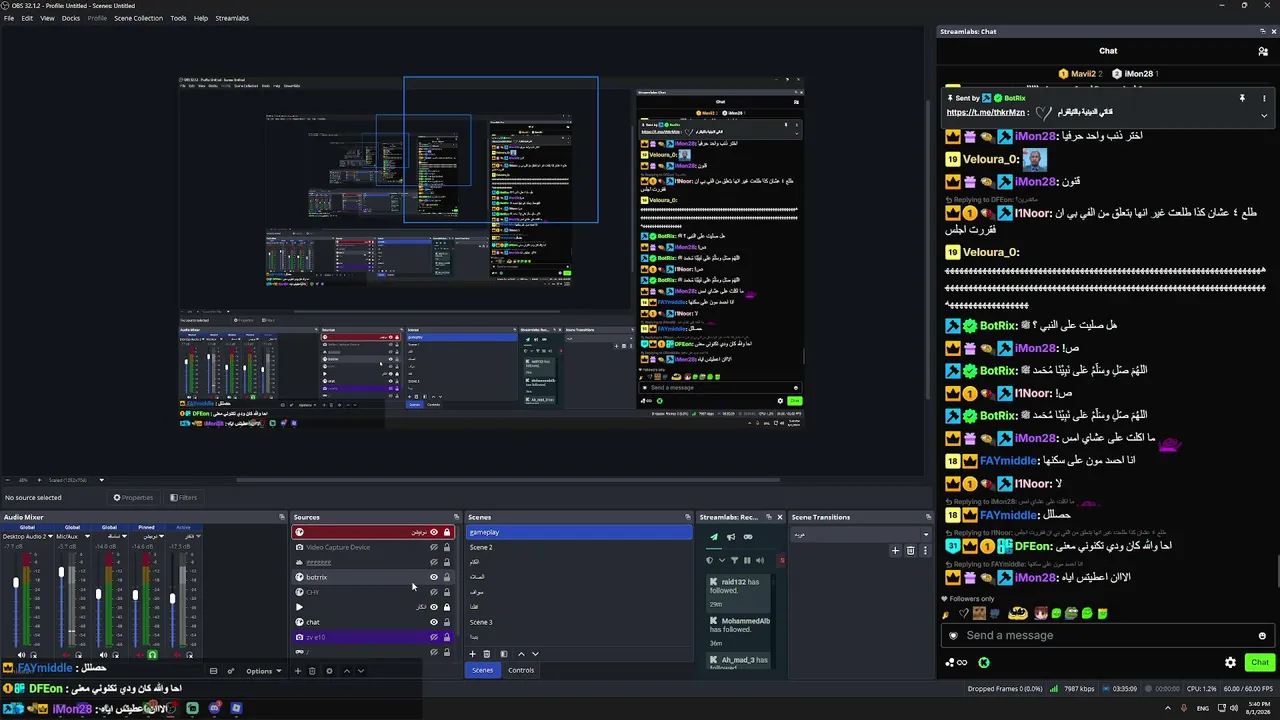Screen dimensions: 1280x720
Task: Show the CHY source
Action: (434, 592)
